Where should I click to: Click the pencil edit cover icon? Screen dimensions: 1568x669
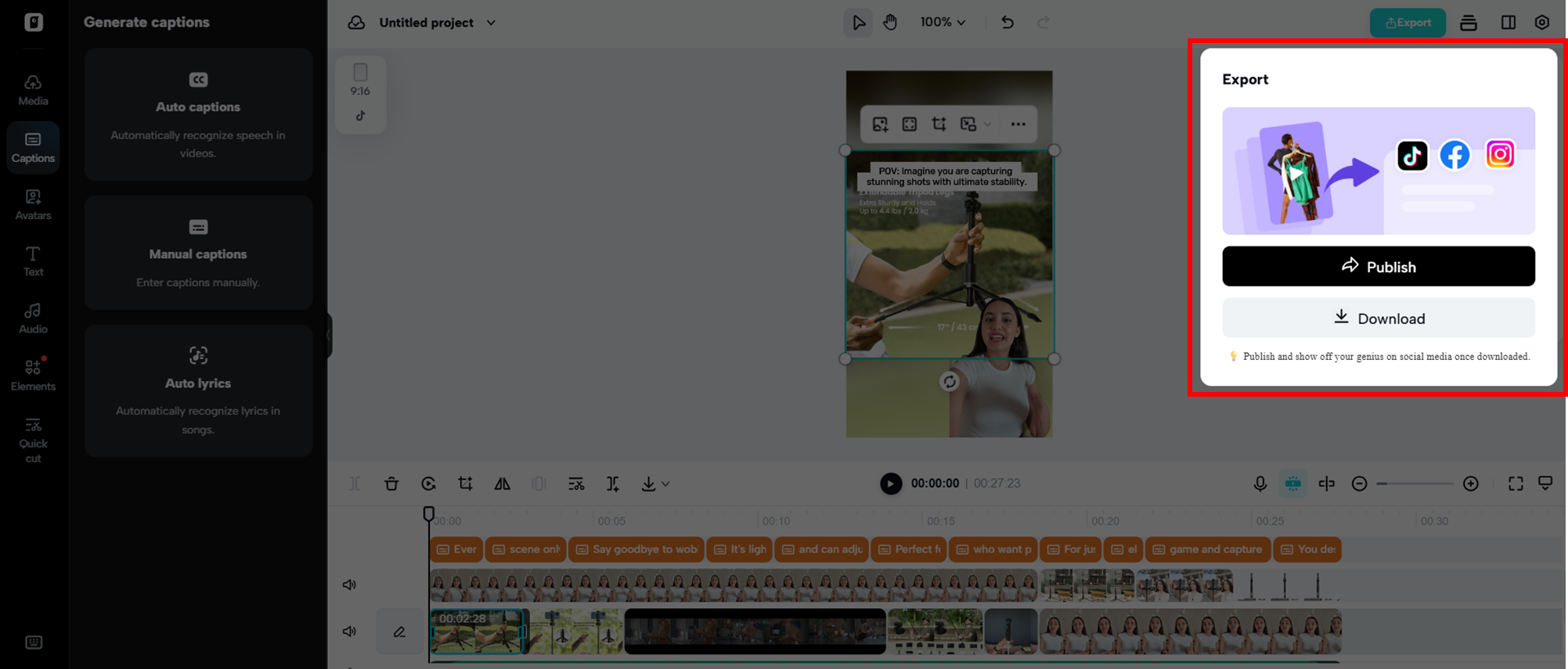pyautogui.click(x=399, y=631)
